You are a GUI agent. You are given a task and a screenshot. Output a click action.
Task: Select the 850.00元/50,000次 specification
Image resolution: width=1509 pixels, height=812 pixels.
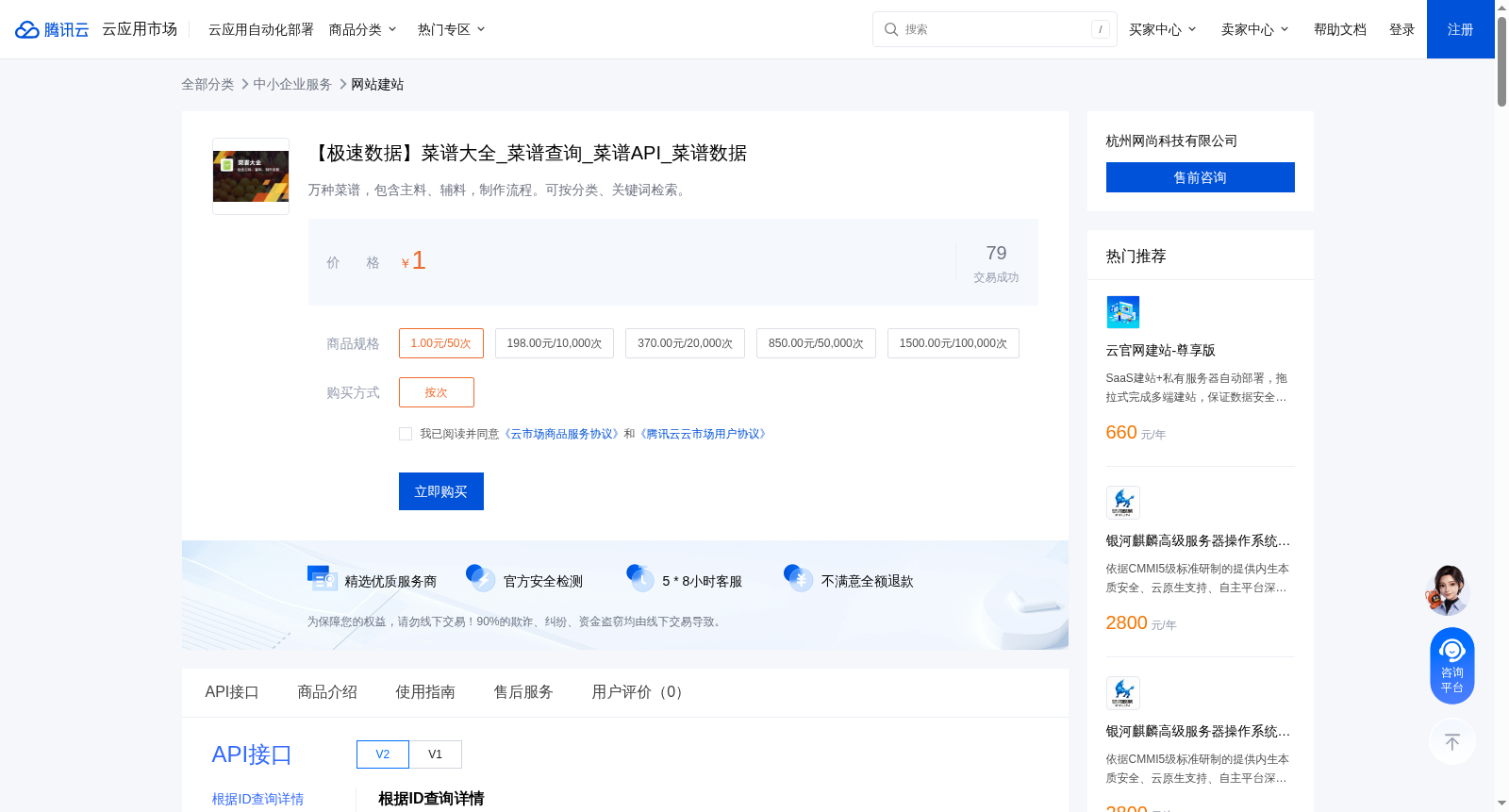tap(816, 343)
